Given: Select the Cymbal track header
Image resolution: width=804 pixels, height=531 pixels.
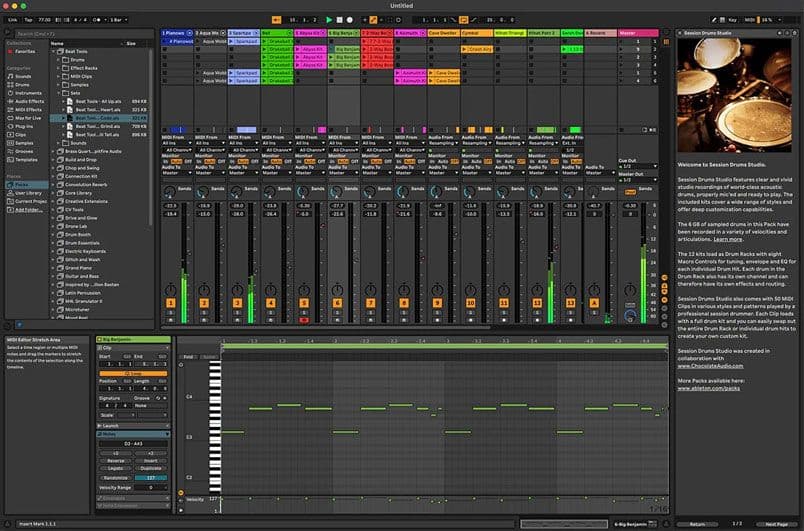Looking at the screenshot, I should pyautogui.click(x=477, y=33).
